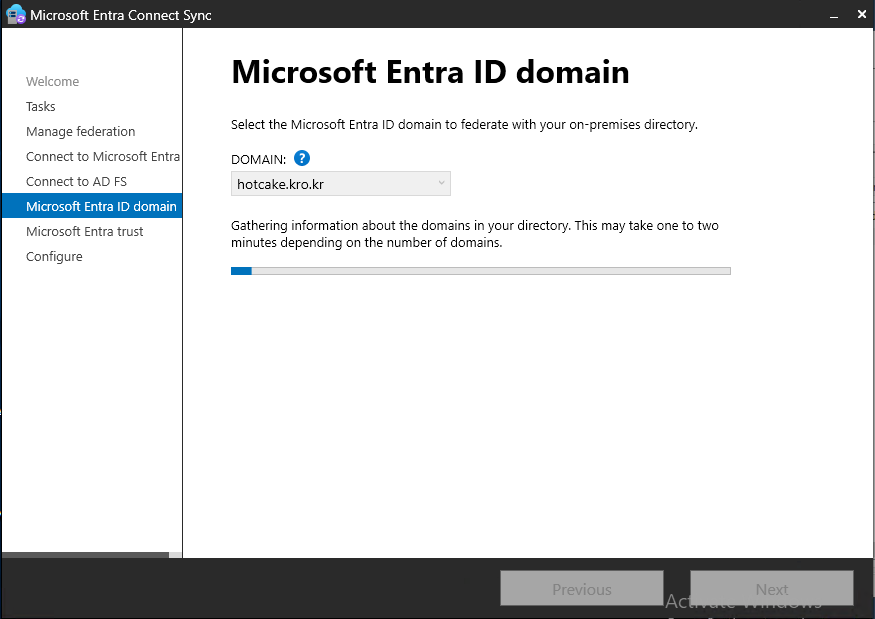This screenshot has width=875, height=619.
Task: Click the 'Select the Microsoft Entra ID domain' instruction text
Action: click(x=464, y=124)
